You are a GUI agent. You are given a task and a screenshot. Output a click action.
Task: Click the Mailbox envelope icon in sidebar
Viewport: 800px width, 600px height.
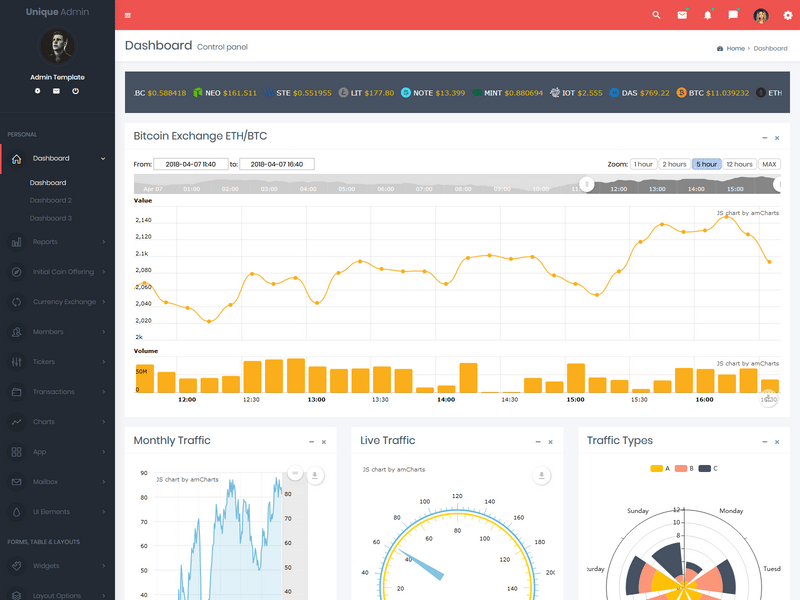tap(16, 482)
